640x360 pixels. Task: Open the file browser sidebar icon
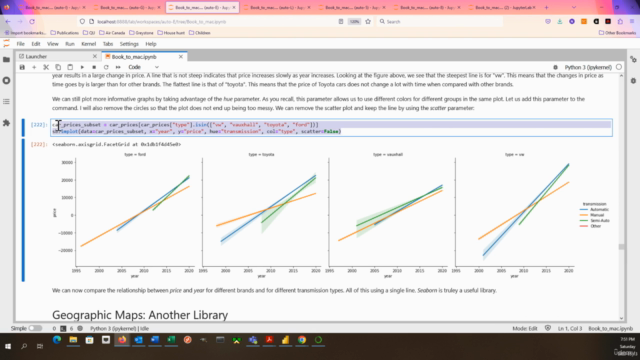[6, 60]
